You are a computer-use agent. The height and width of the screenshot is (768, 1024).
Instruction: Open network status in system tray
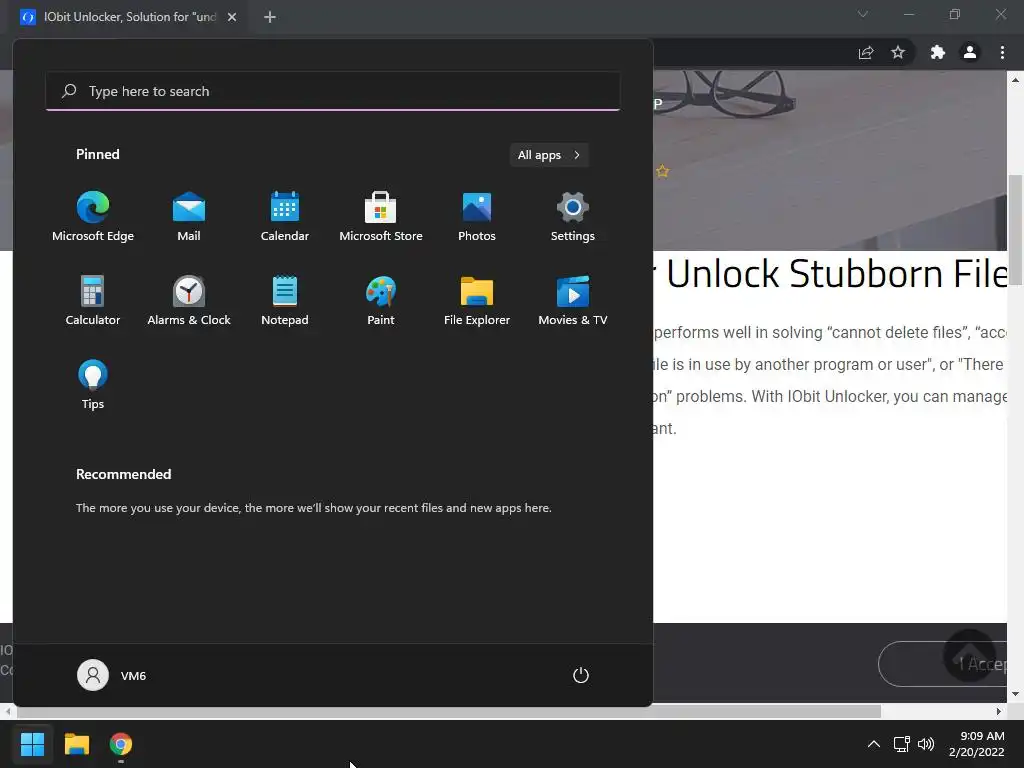902,744
